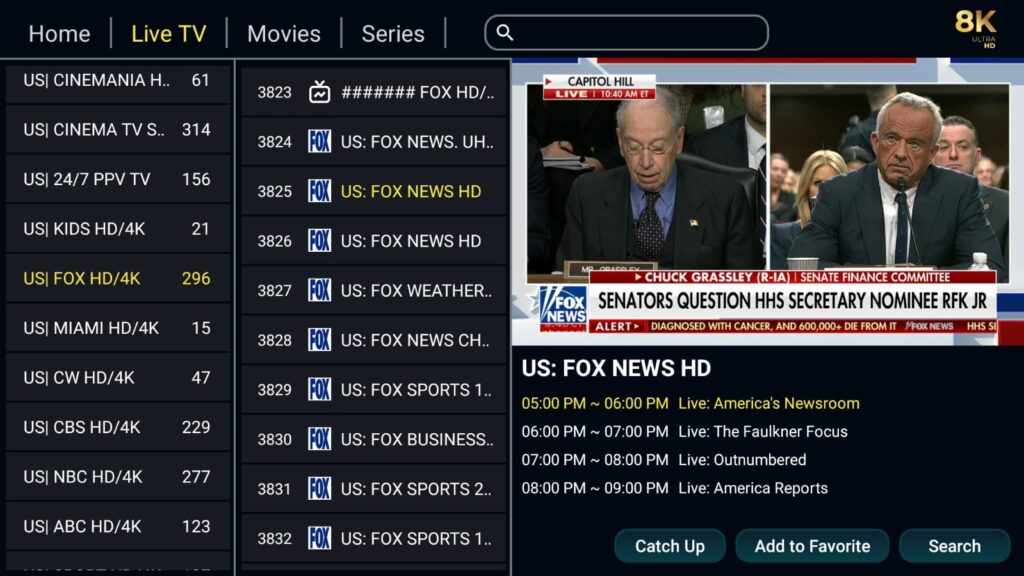This screenshot has width=1024, height=576.
Task: Open the US| KIDS HD/4K category
Action: point(118,229)
